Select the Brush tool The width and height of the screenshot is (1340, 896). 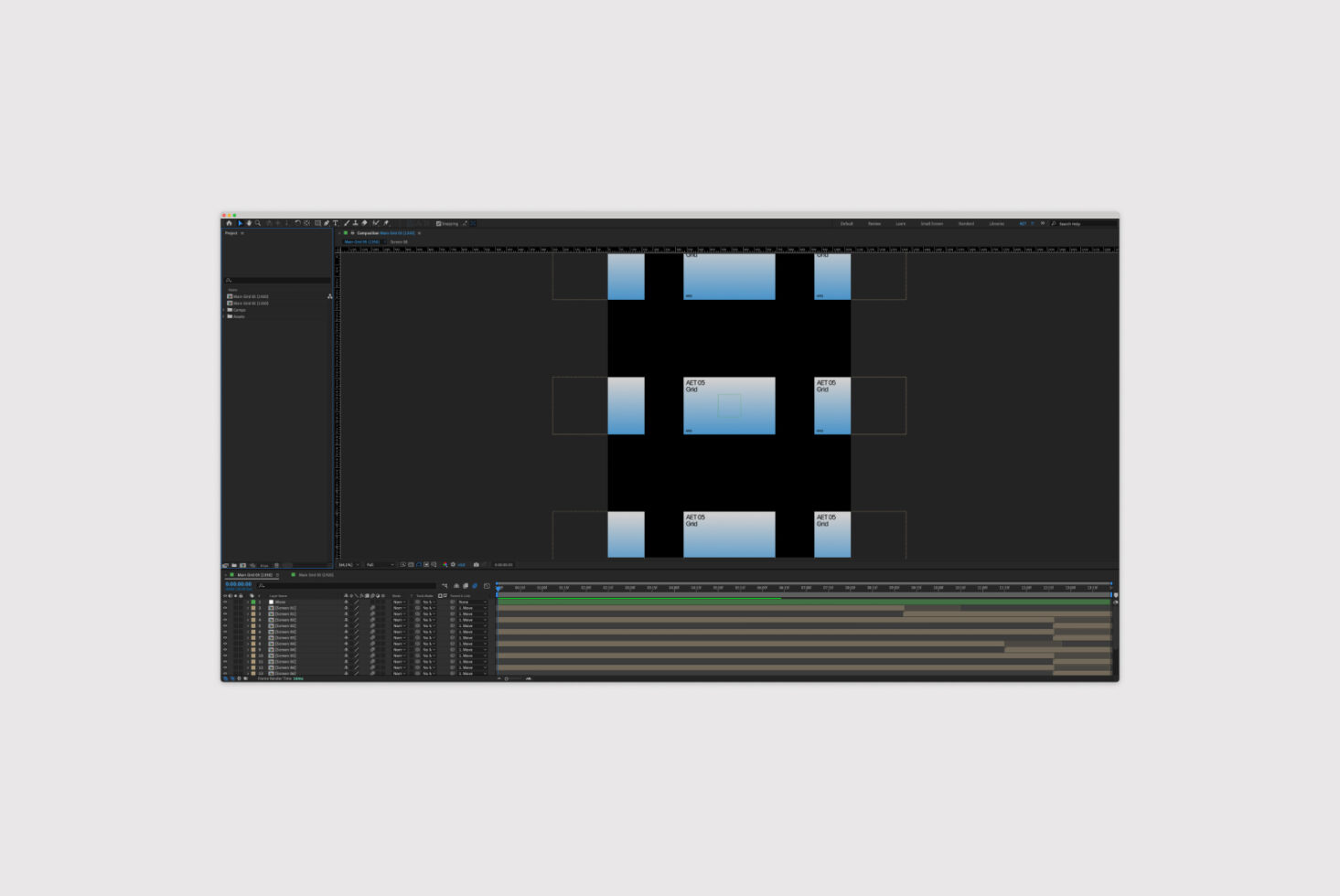pos(347,223)
